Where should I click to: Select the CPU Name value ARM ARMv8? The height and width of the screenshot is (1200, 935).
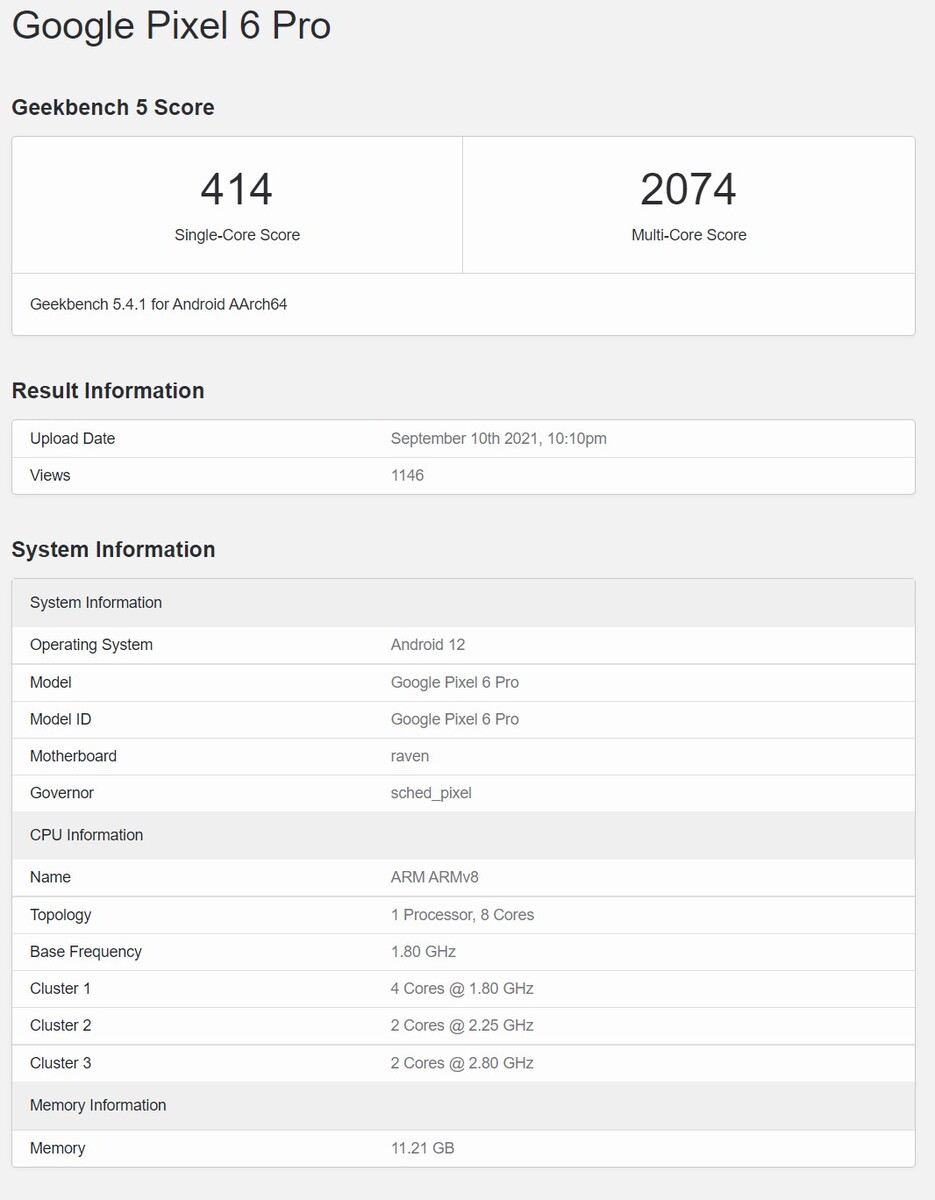[x=435, y=877]
